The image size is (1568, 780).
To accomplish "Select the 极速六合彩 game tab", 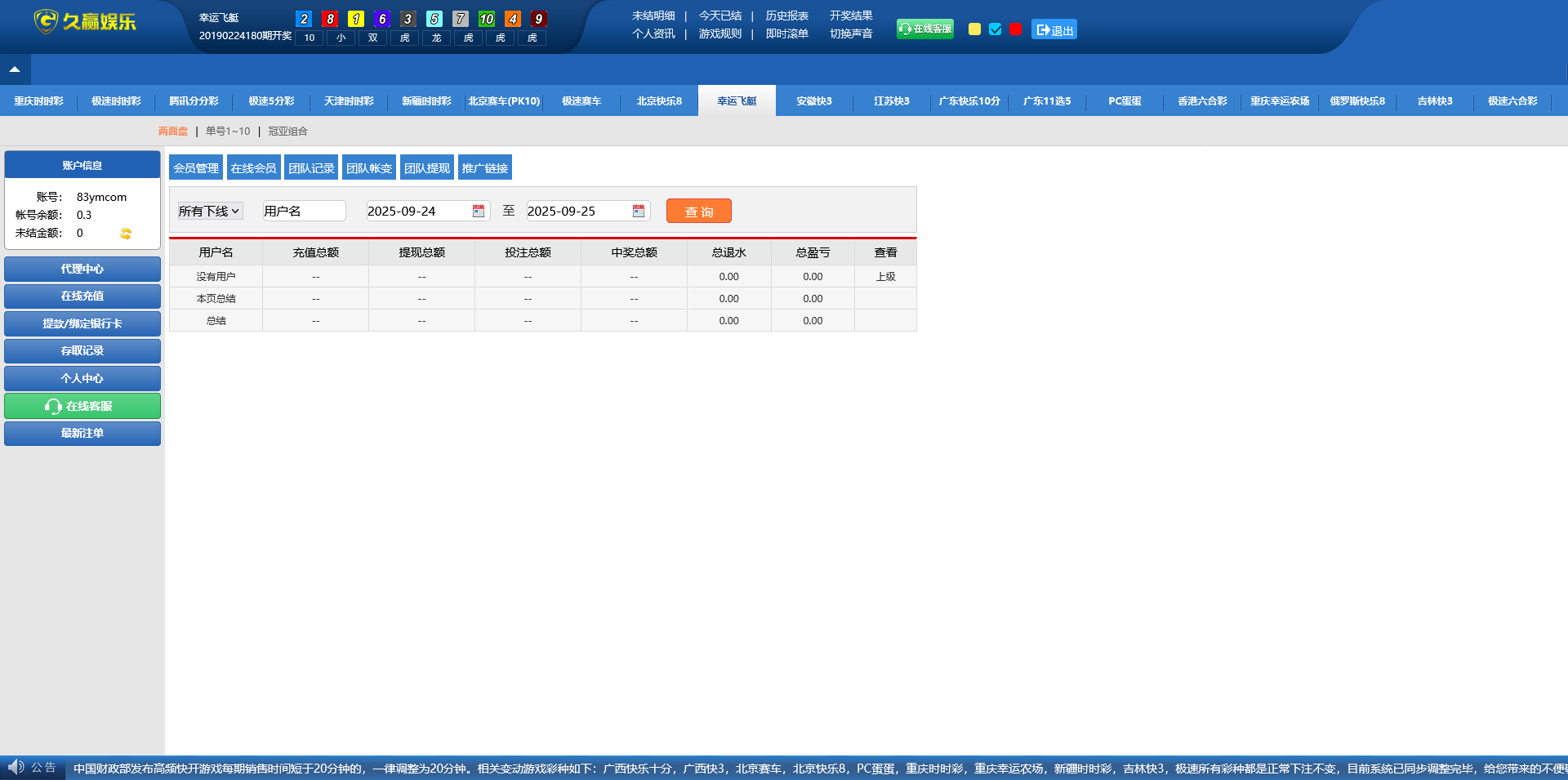I will [1512, 101].
